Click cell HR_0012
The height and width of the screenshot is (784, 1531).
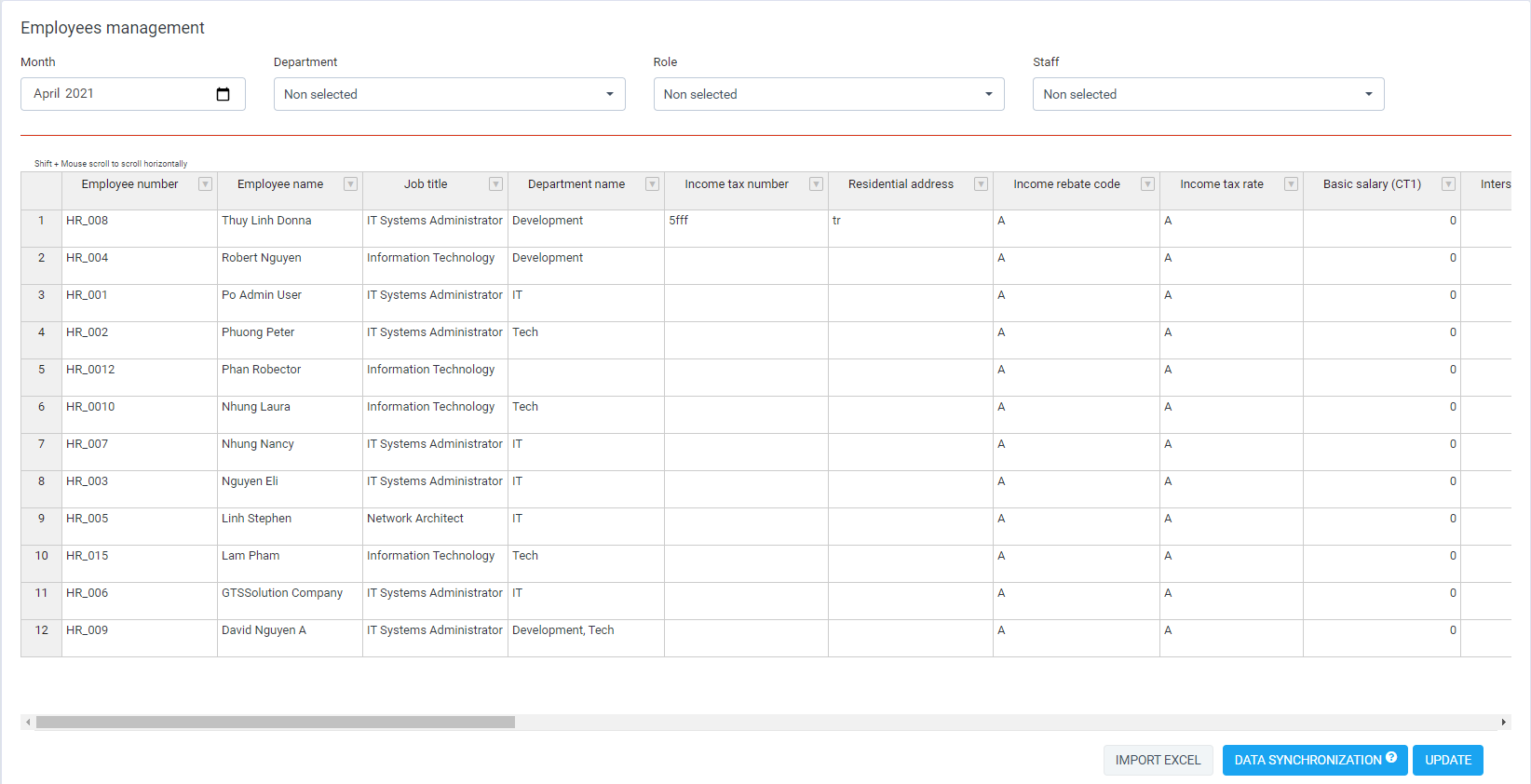pos(140,377)
